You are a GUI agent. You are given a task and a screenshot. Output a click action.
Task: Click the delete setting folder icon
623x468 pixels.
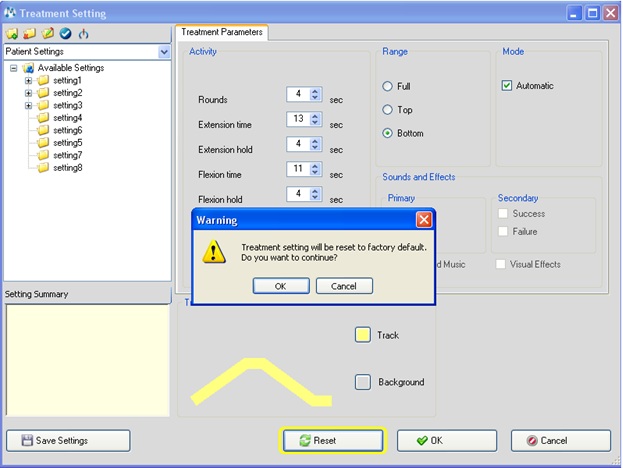(30, 33)
